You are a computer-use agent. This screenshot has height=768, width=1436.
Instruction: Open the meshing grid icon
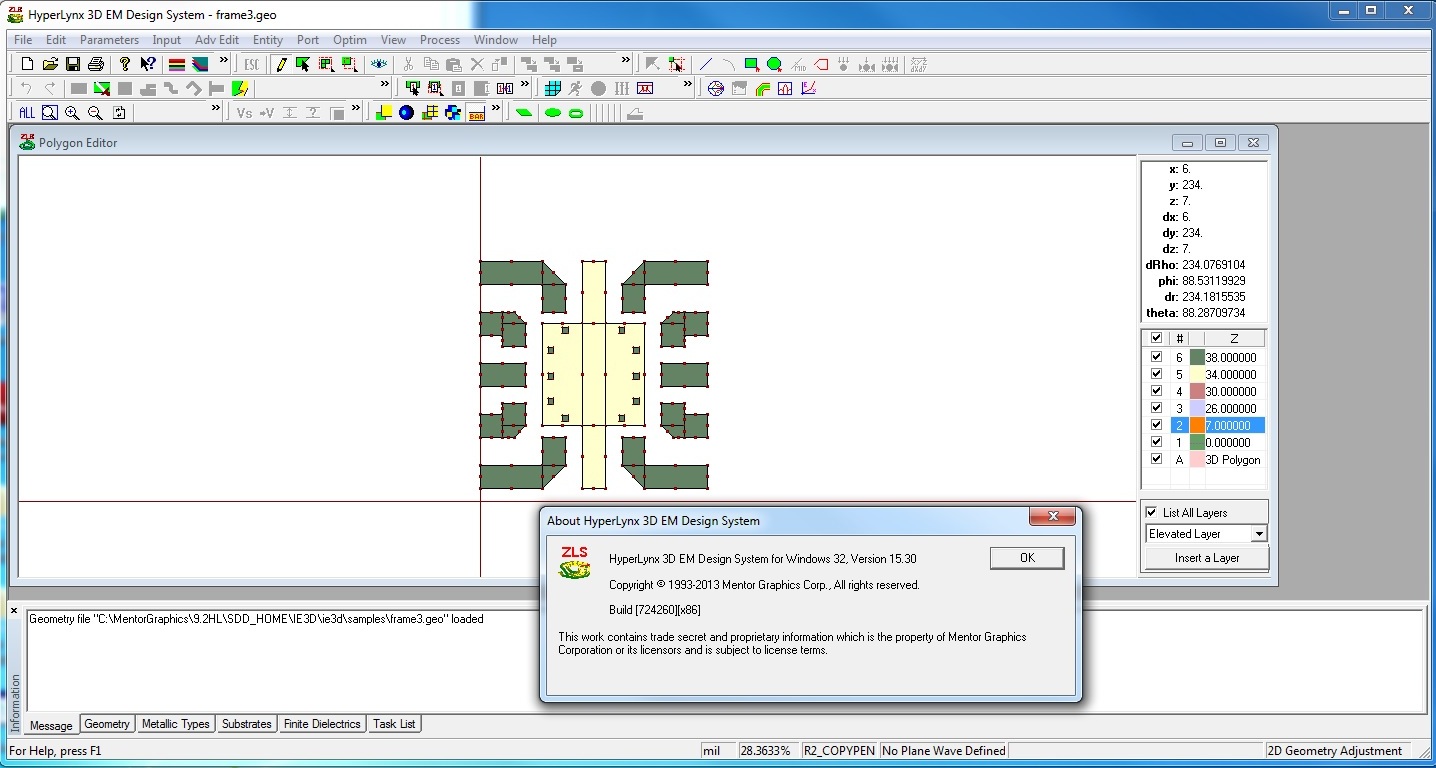click(x=552, y=88)
